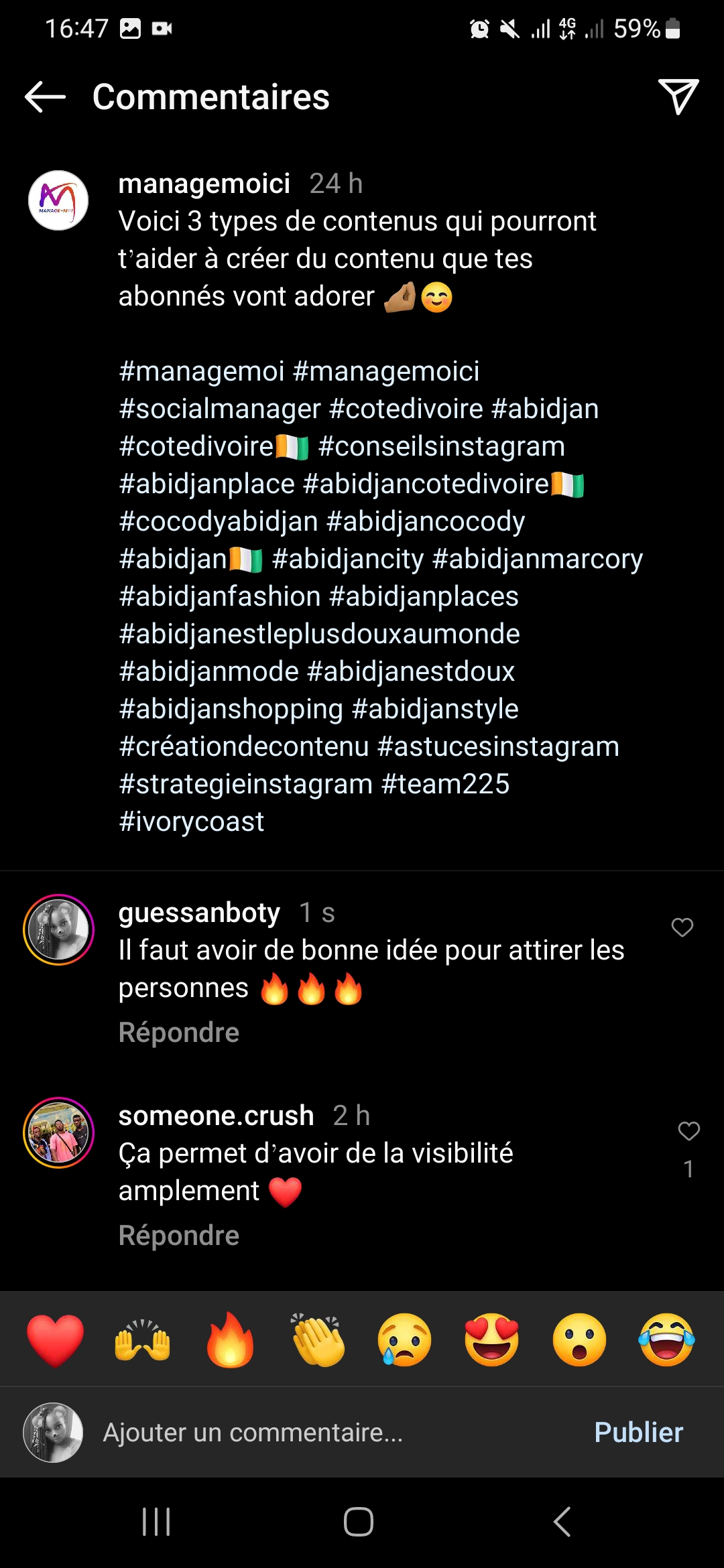
Task: Insert the heart-eyes face emoji
Action: [x=492, y=1340]
